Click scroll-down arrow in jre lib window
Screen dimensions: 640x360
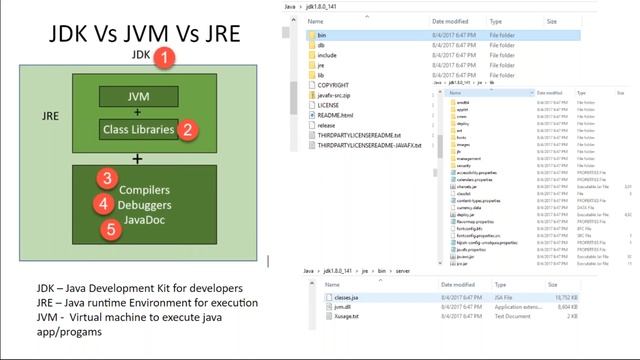440,263
